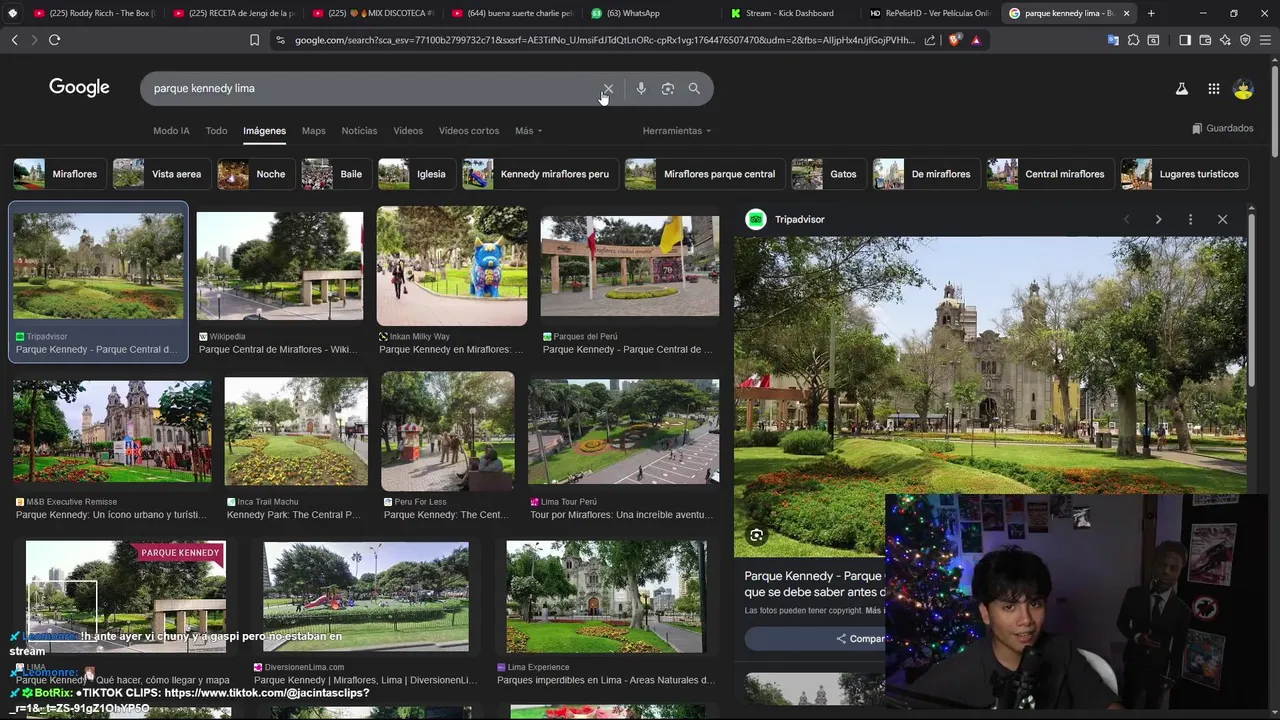Open a new browser tab
This screenshot has height=720, width=1280.
[1151, 13]
